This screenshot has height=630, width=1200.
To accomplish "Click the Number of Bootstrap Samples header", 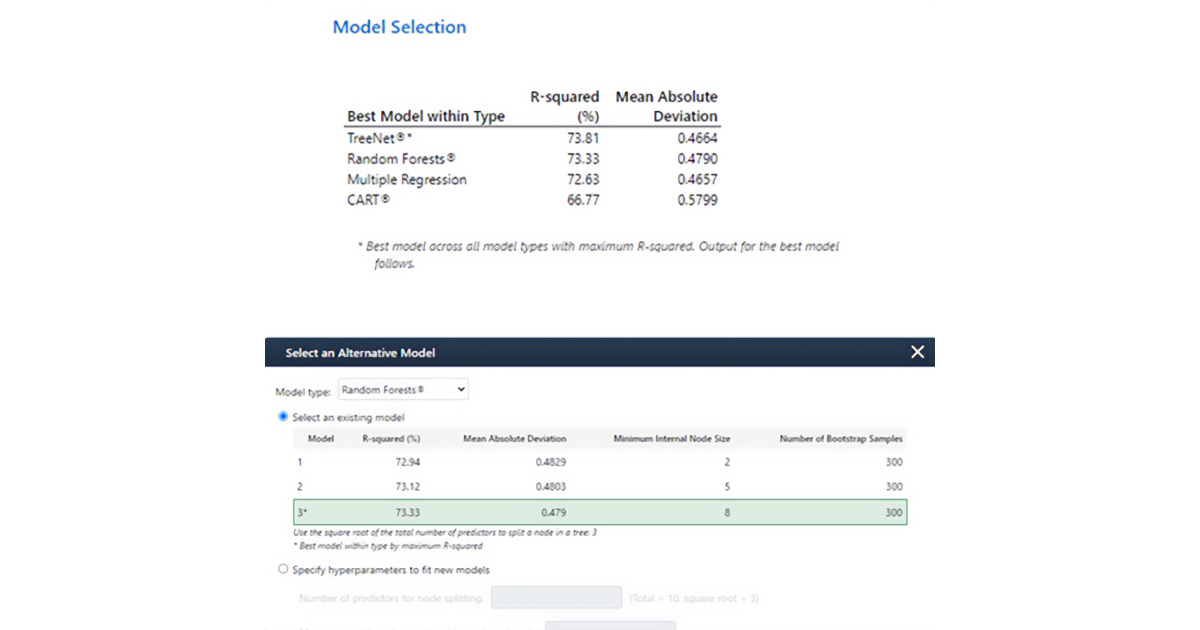I will click(841, 439).
